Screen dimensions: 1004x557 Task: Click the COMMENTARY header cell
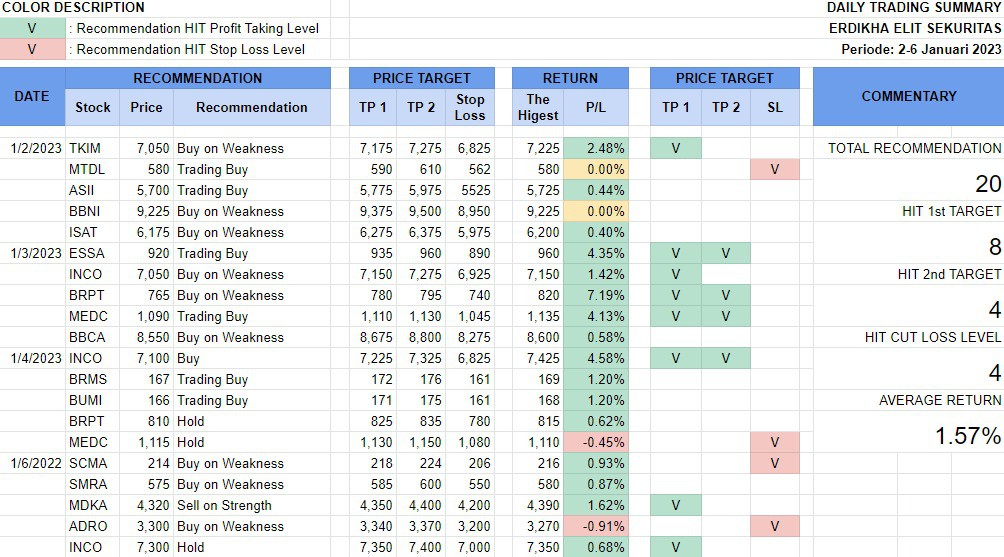(x=908, y=97)
